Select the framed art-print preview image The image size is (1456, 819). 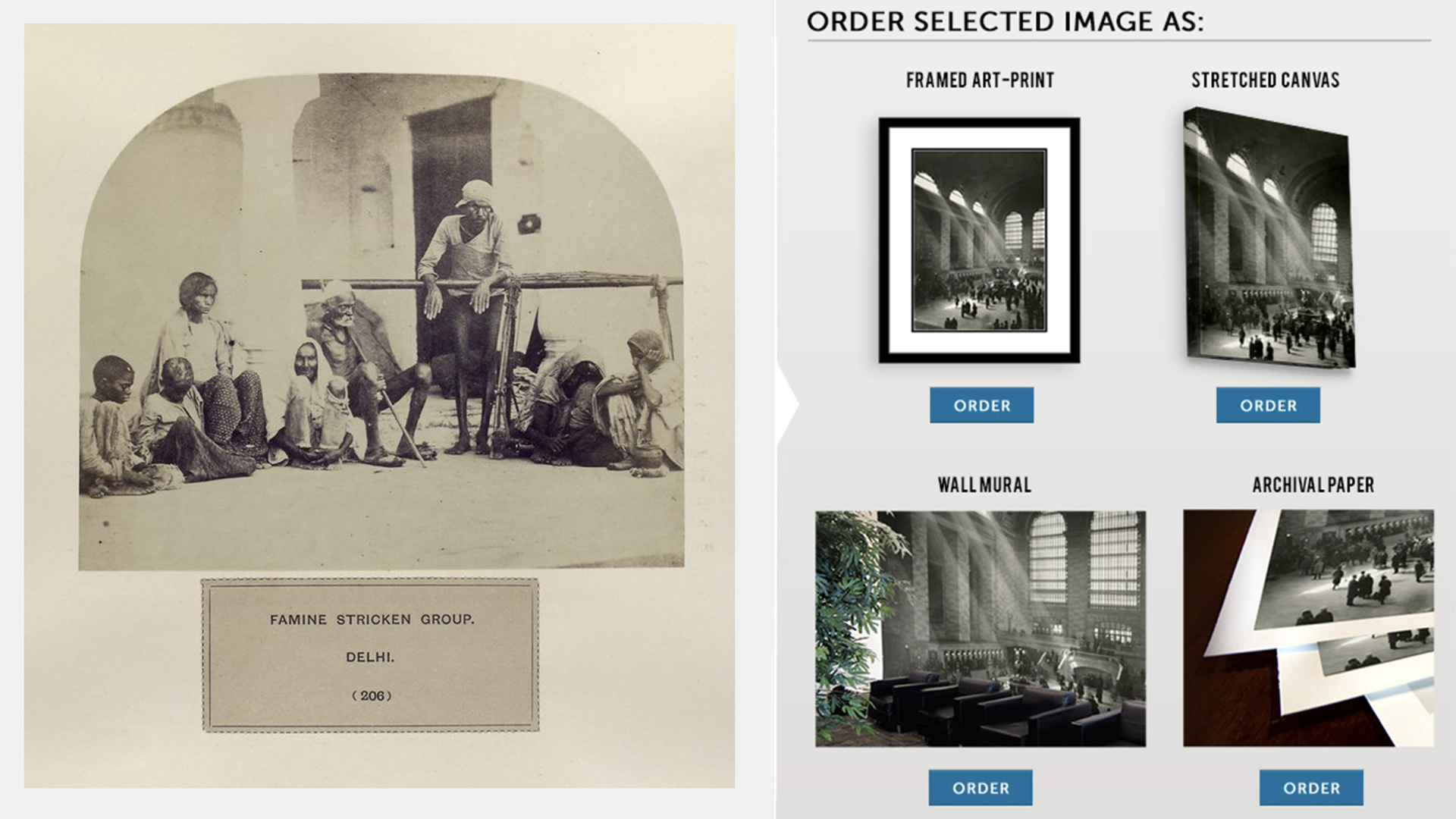[x=979, y=240]
